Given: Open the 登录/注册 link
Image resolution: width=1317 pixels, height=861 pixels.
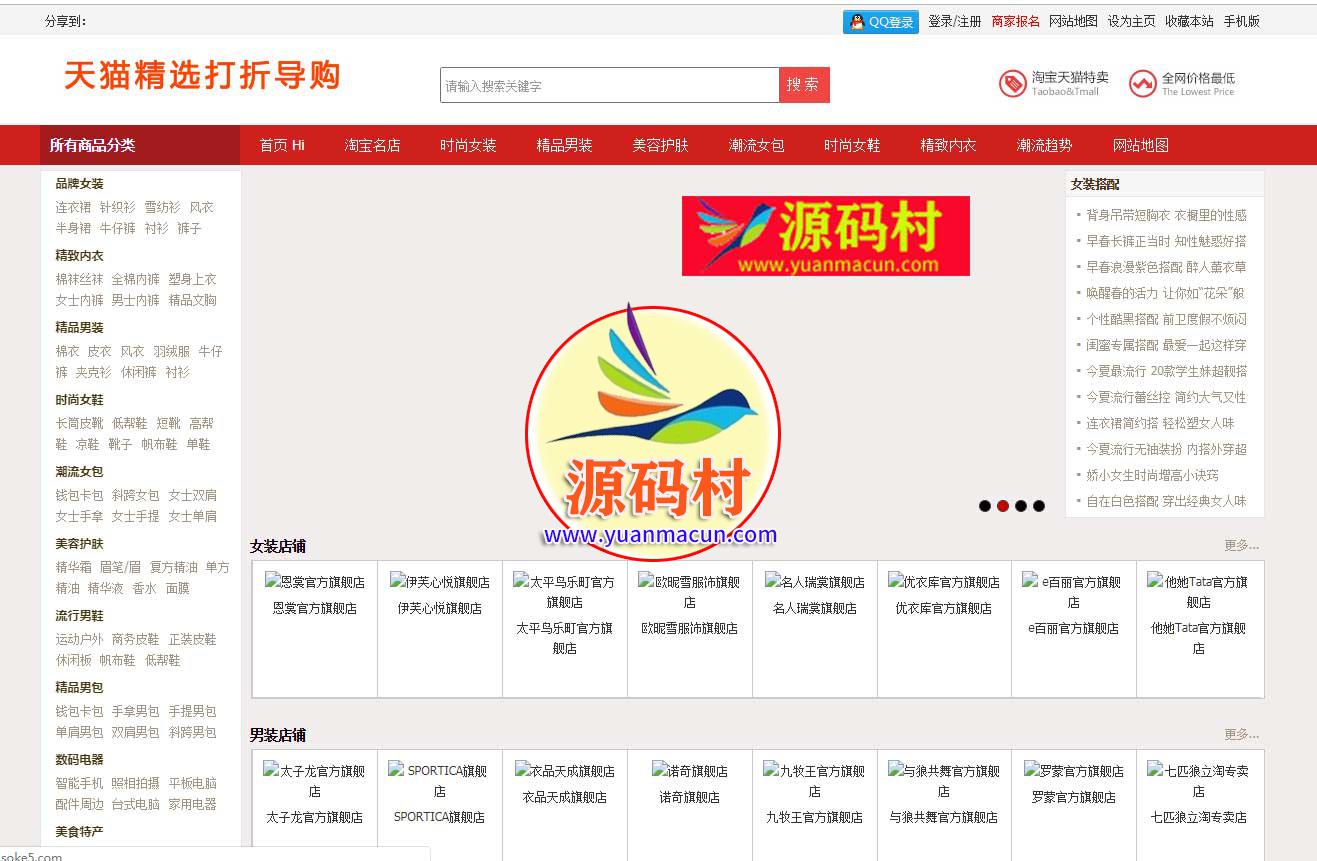Looking at the screenshot, I should pyautogui.click(x=954, y=21).
